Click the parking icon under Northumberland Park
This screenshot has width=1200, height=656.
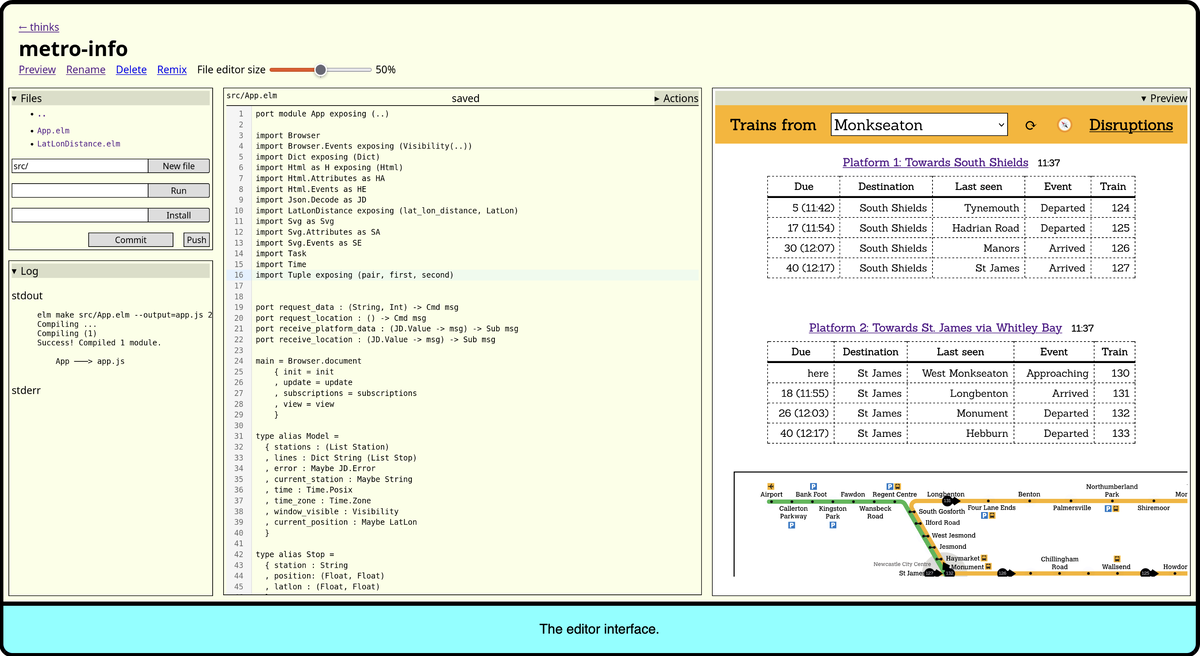pos(1108,508)
